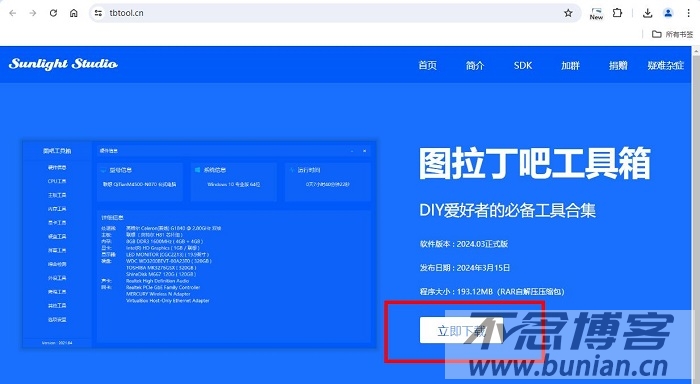Click the New labeled toolbar icon
The height and width of the screenshot is (384, 700).
tap(596, 13)
